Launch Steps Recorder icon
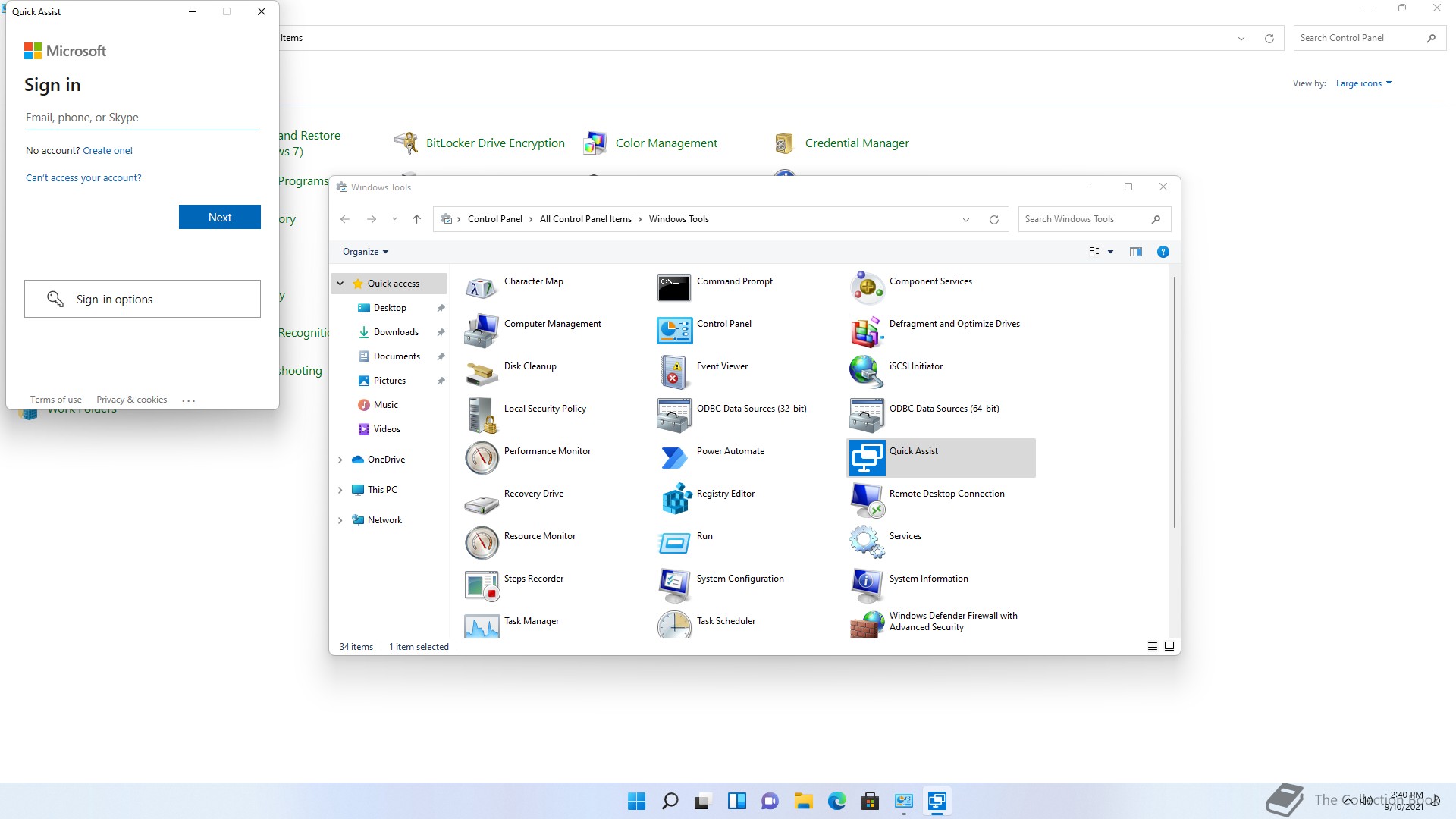 (482, 585)
